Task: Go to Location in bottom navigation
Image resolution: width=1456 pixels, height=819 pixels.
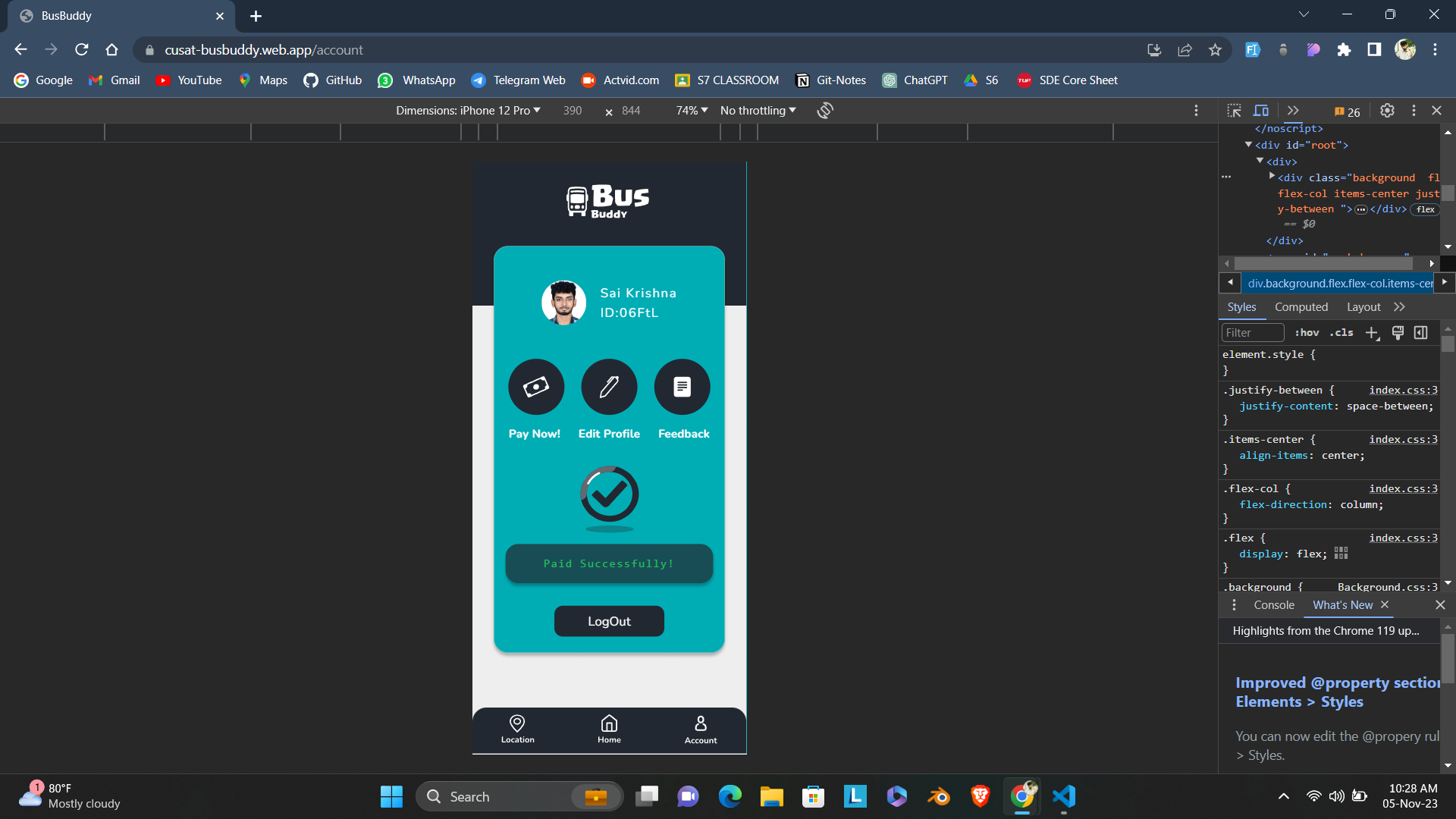Action: tap(517, 729)
